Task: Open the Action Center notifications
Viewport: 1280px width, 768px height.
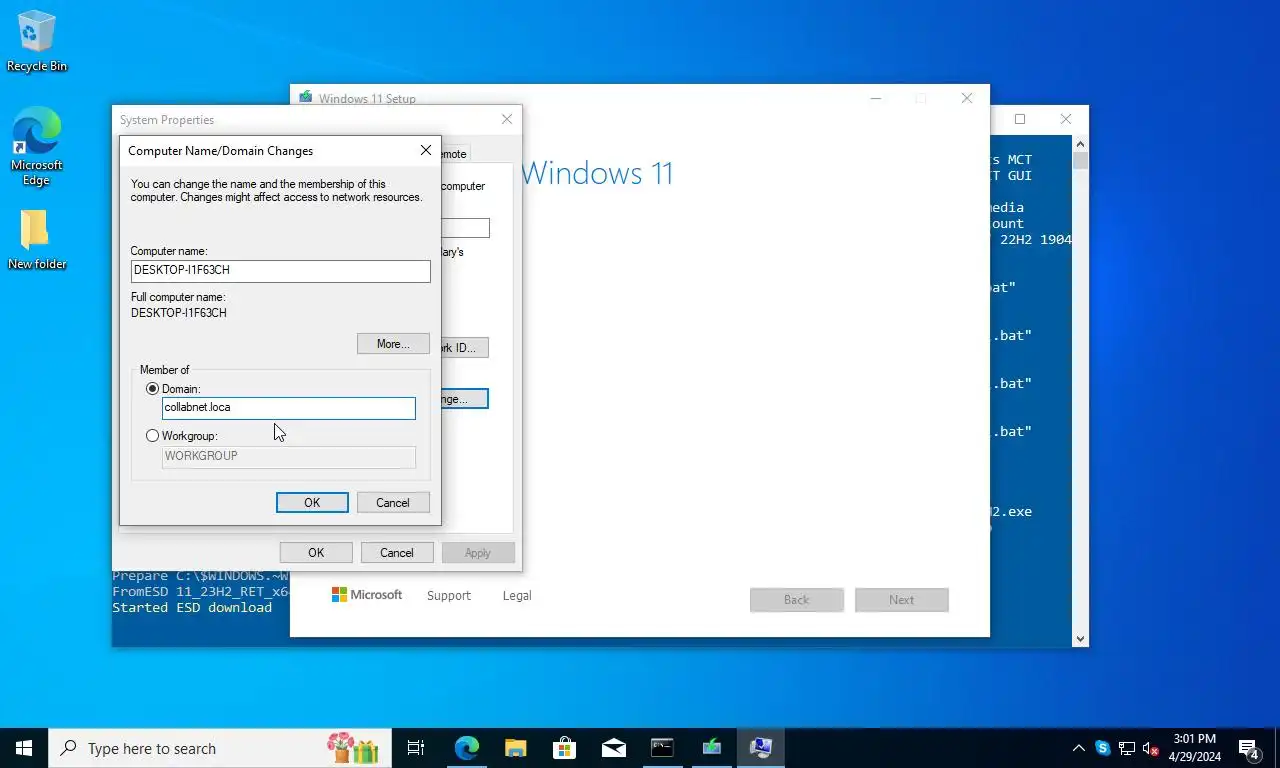Action: [x=1249, y=748]
